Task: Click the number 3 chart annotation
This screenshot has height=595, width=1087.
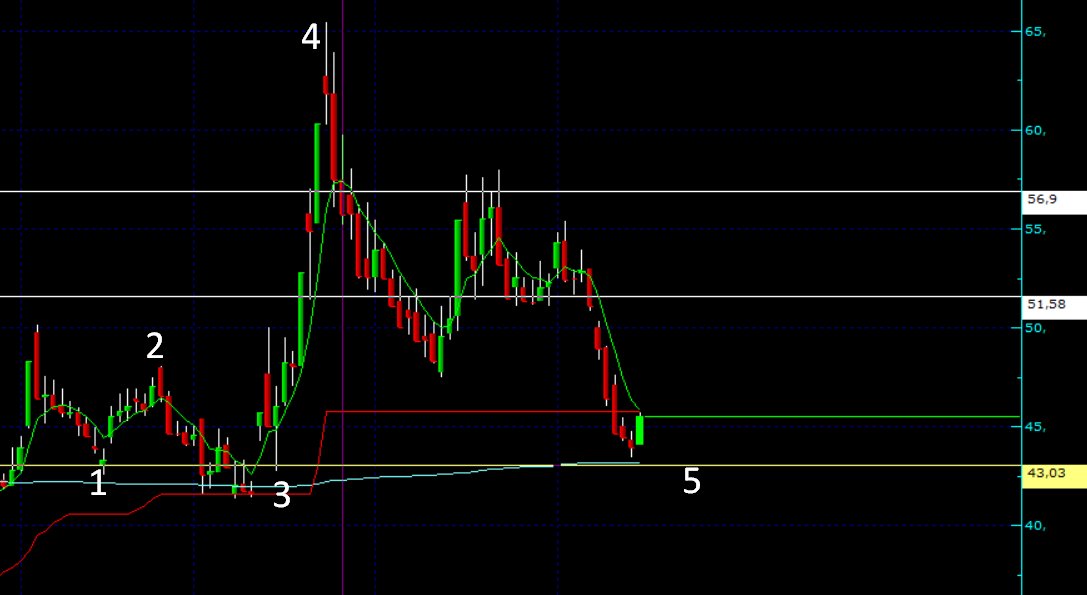Action: pos(281,496)
